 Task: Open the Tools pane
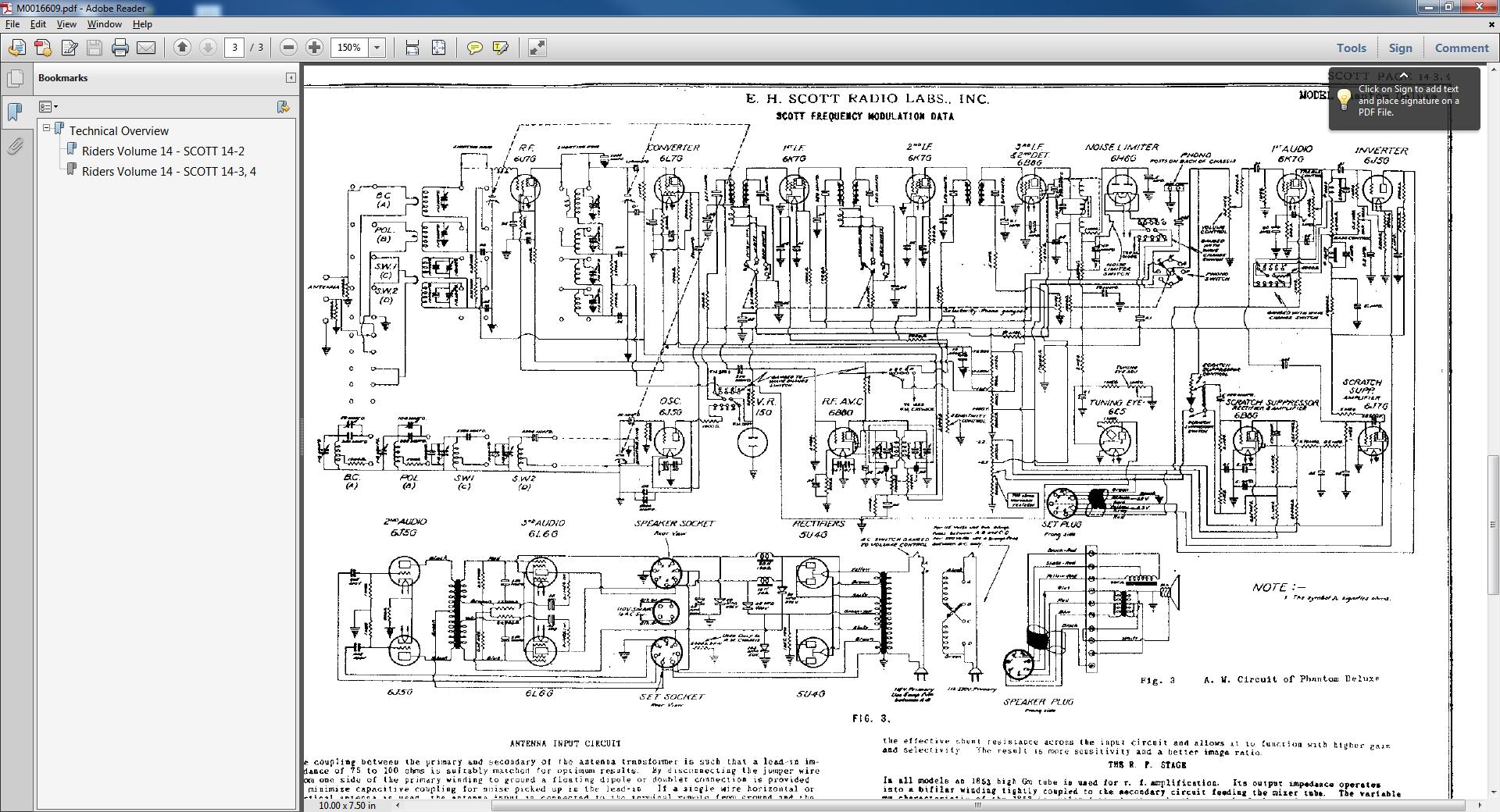[1352, 48]
